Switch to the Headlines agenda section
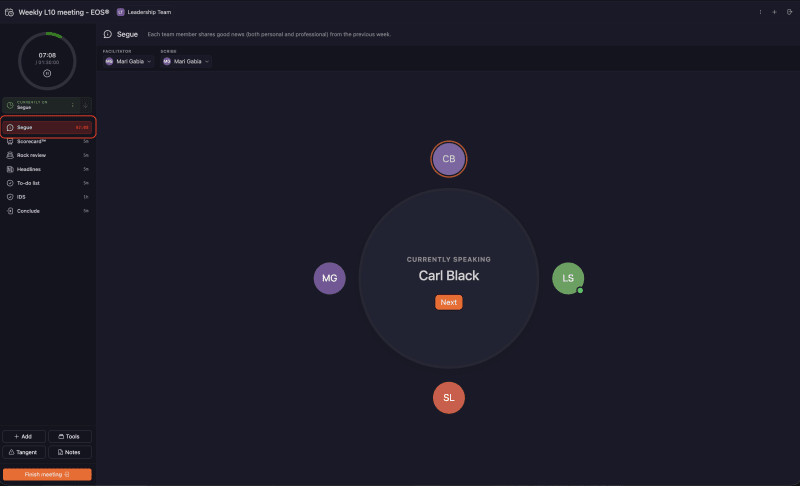This screenshot has height=486, width=800. click(48, 169)
